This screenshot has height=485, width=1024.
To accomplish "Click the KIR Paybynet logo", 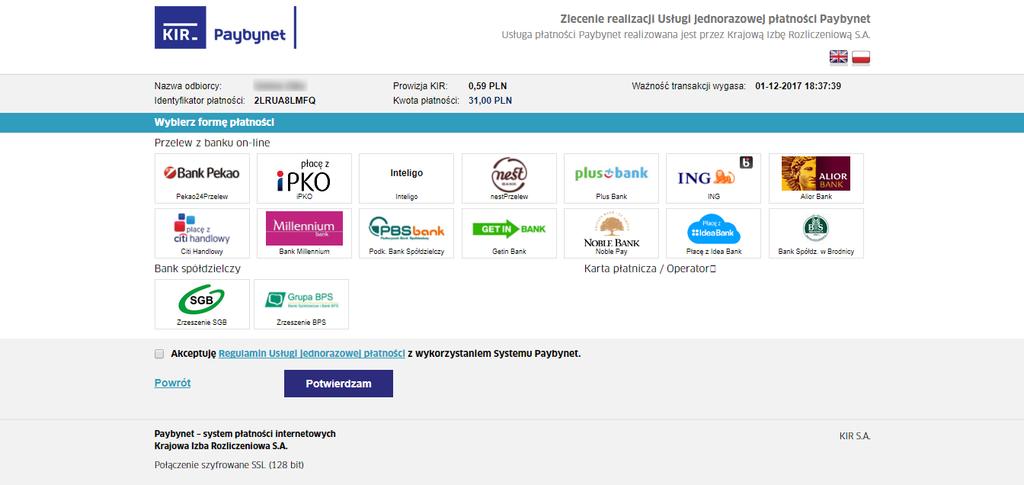I will tap(225, 27).
